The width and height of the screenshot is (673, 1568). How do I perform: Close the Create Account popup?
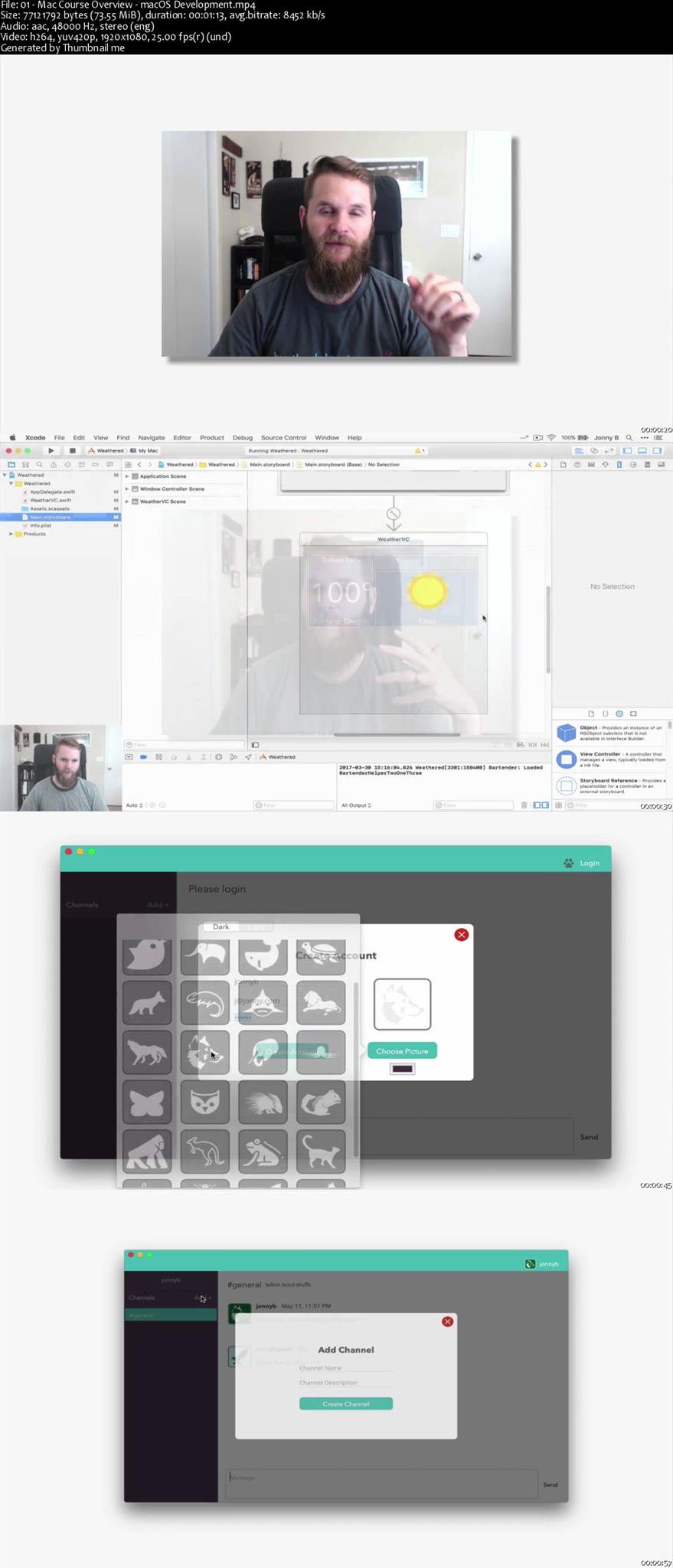(461, 934)
